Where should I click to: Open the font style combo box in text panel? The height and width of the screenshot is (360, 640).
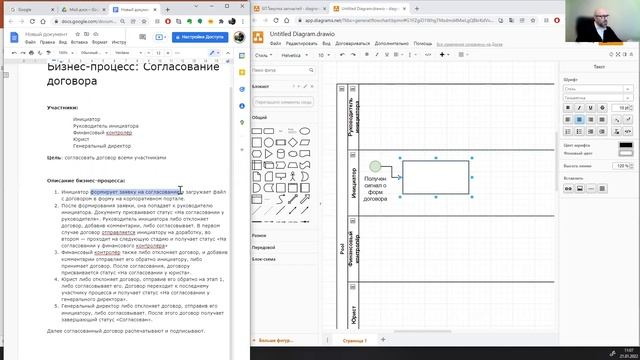click(x=598, y=89)
